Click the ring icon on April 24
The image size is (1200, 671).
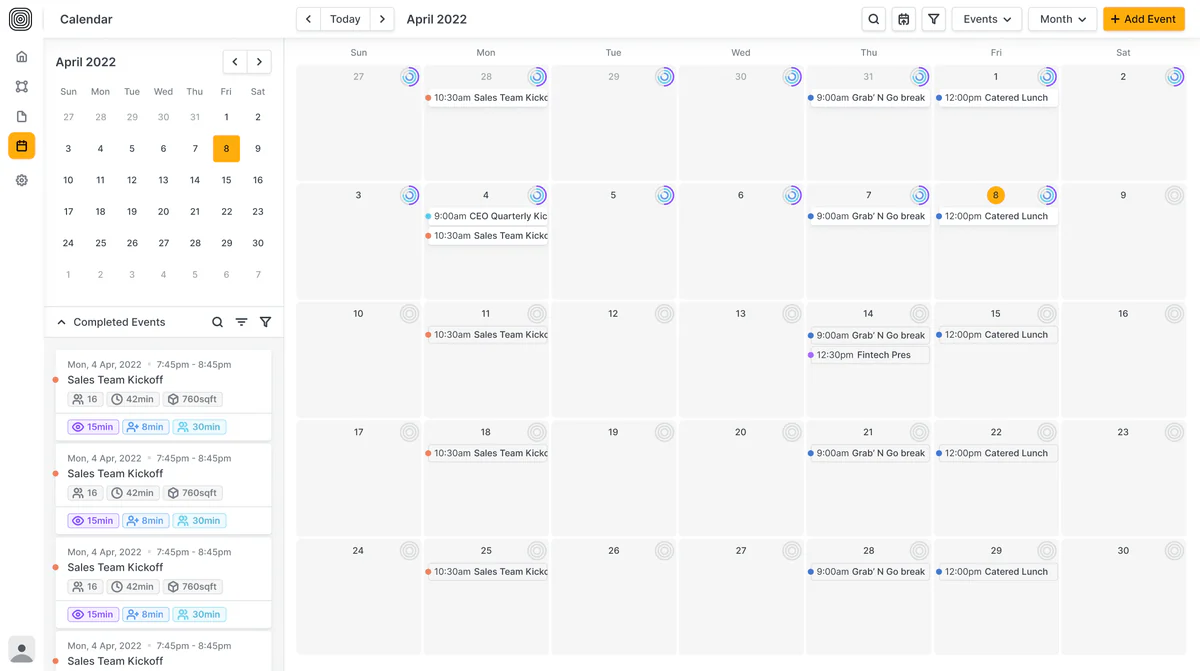[410, 551]
